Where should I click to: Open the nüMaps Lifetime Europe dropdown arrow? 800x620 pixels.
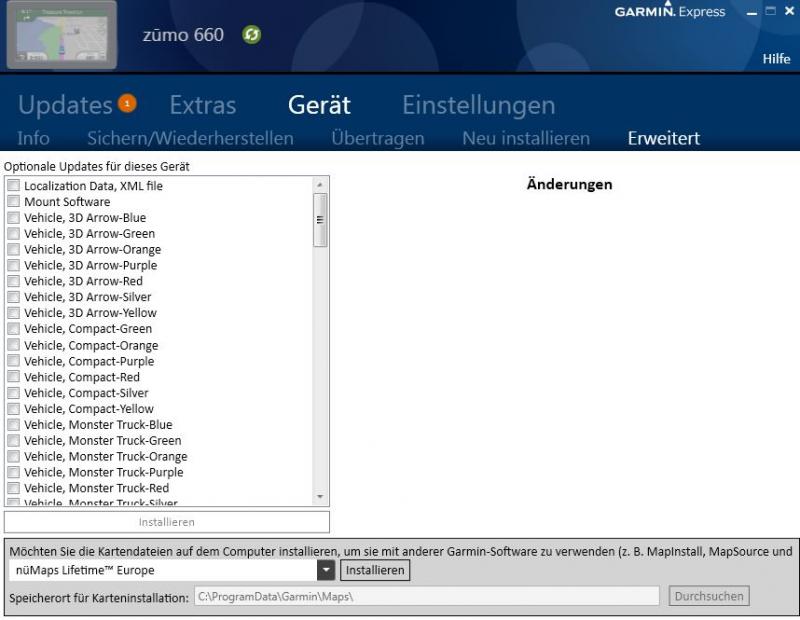[326, 570]
